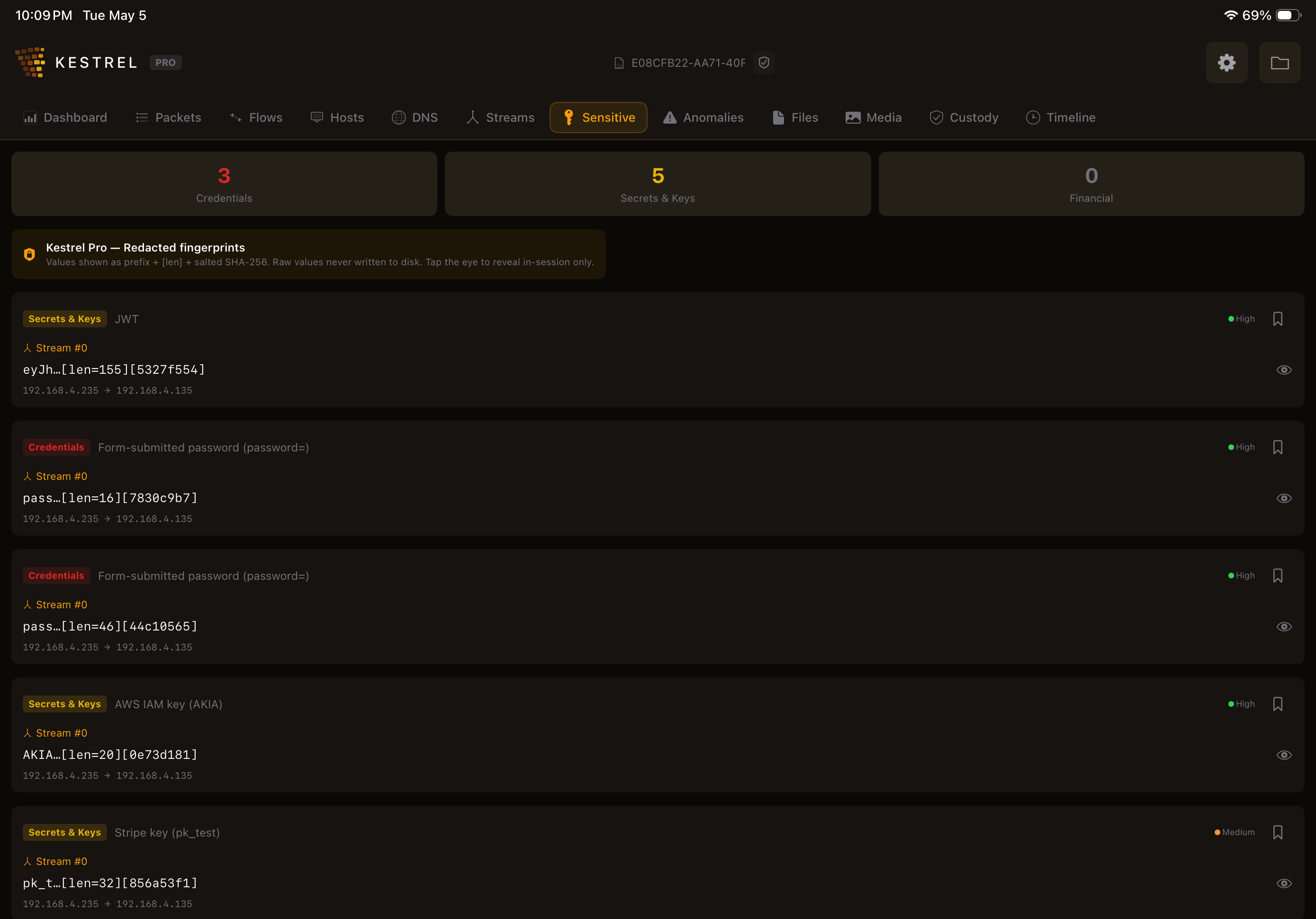
Task: Click the Secrets & Keys tag on JWT card
Action: pyautogui.click(x=65, y=319)
